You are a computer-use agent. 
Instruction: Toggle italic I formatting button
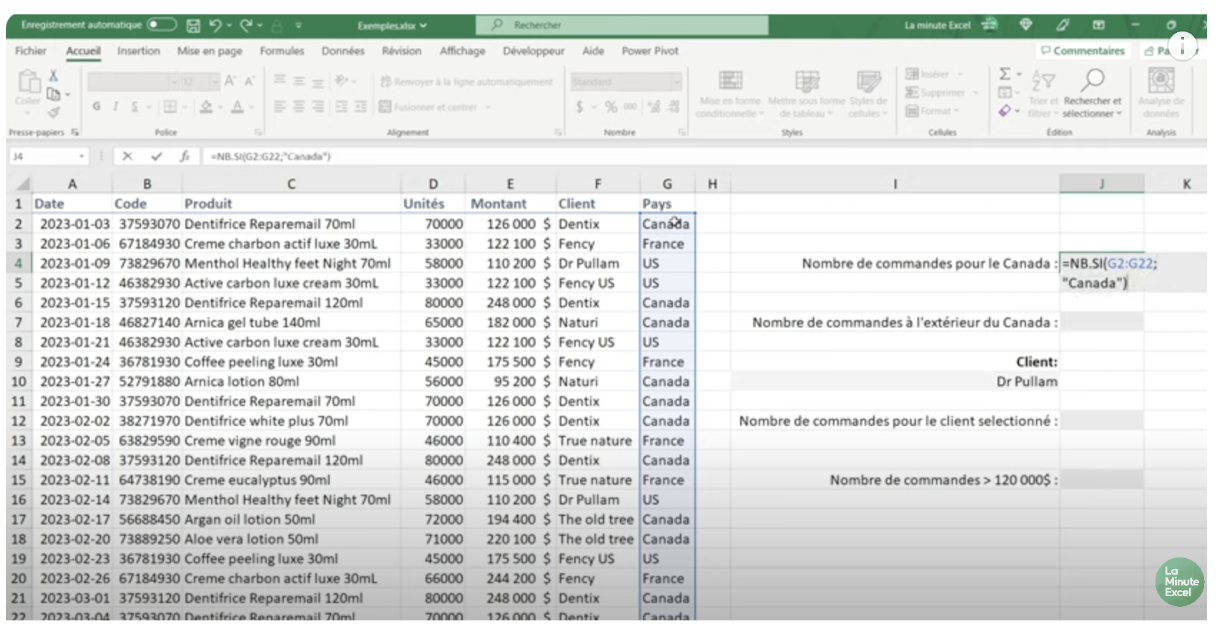[118, 106]
